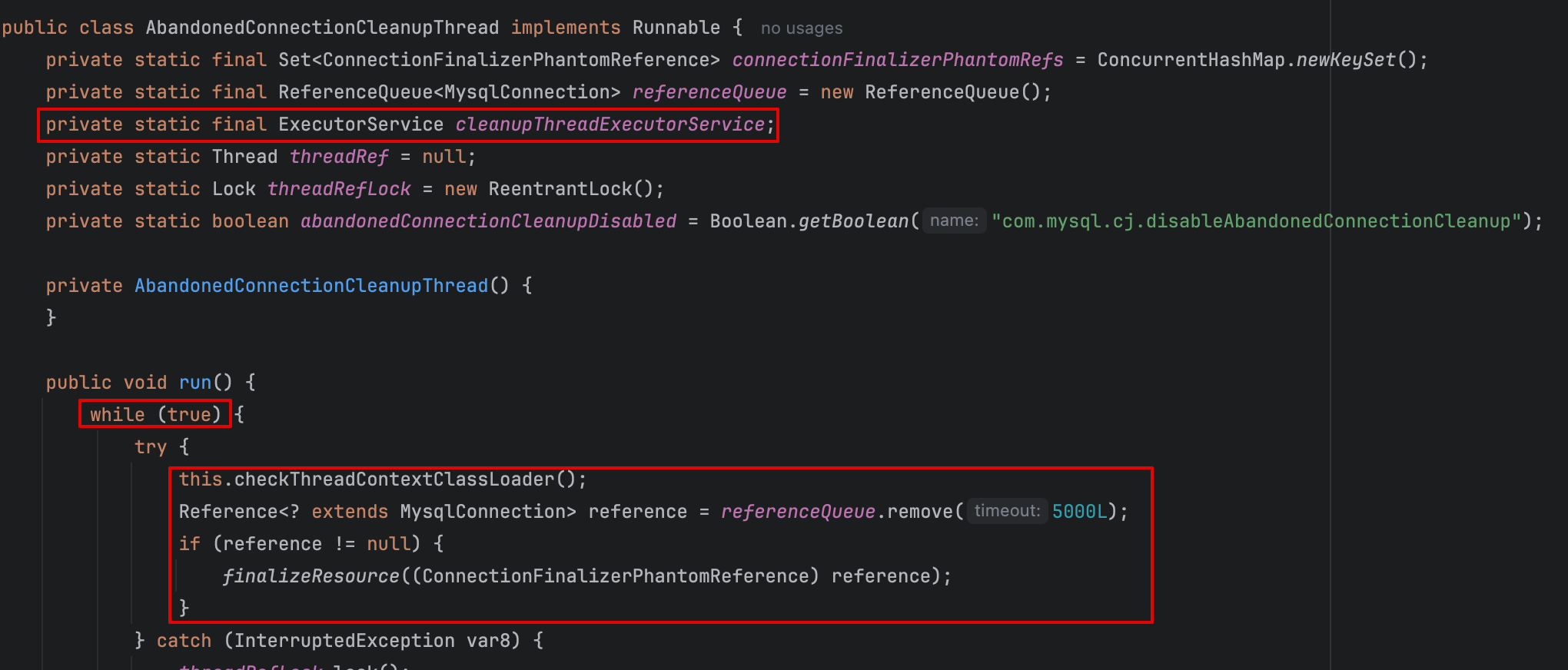Image resolution: width=1568 pixels, height=670 pixels.
Task: Click the 'no usages' inlay hint
Action: pyautogui.click(x=802, y=28)
